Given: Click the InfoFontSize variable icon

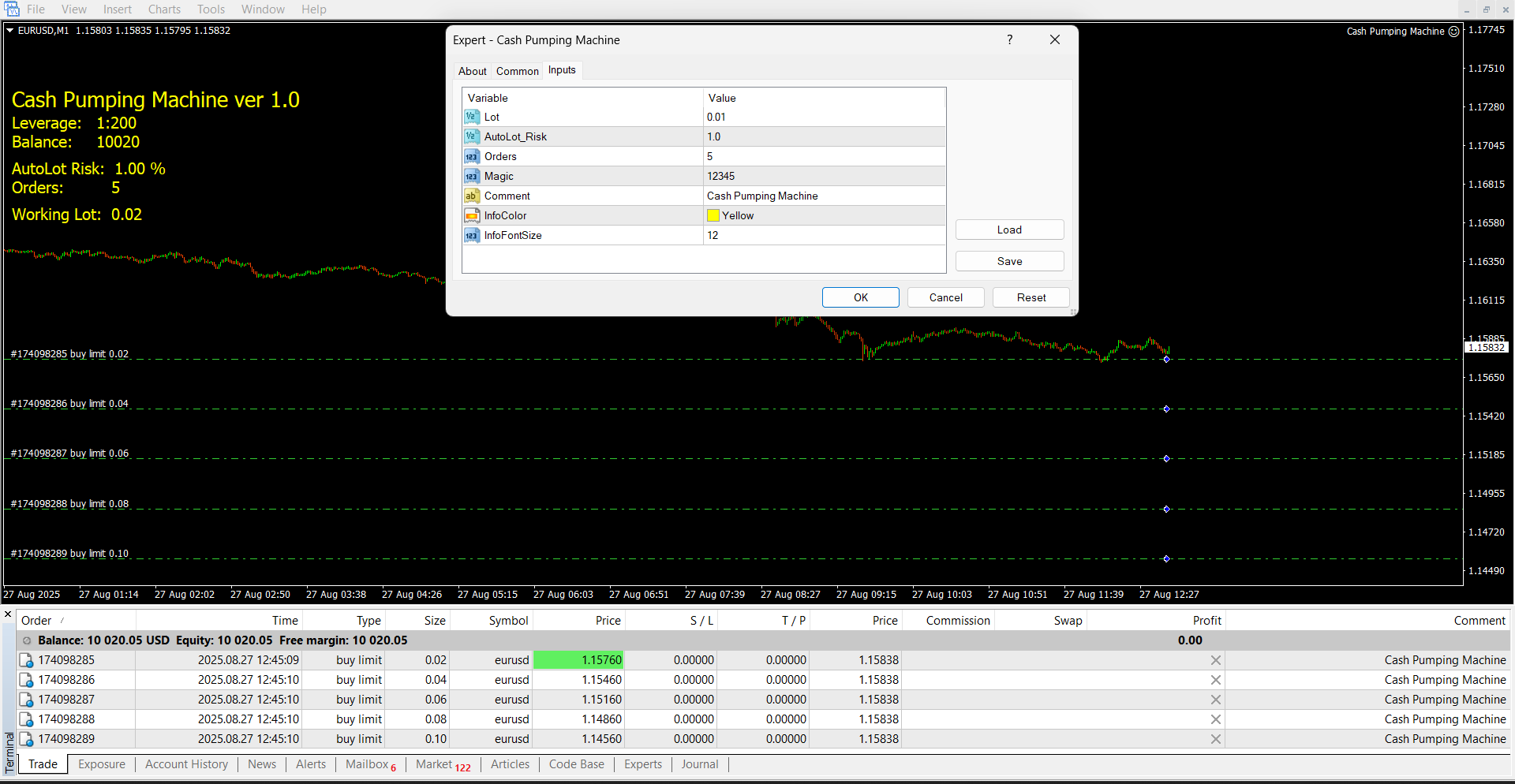Looking at the screenshot, I should 472,235.
